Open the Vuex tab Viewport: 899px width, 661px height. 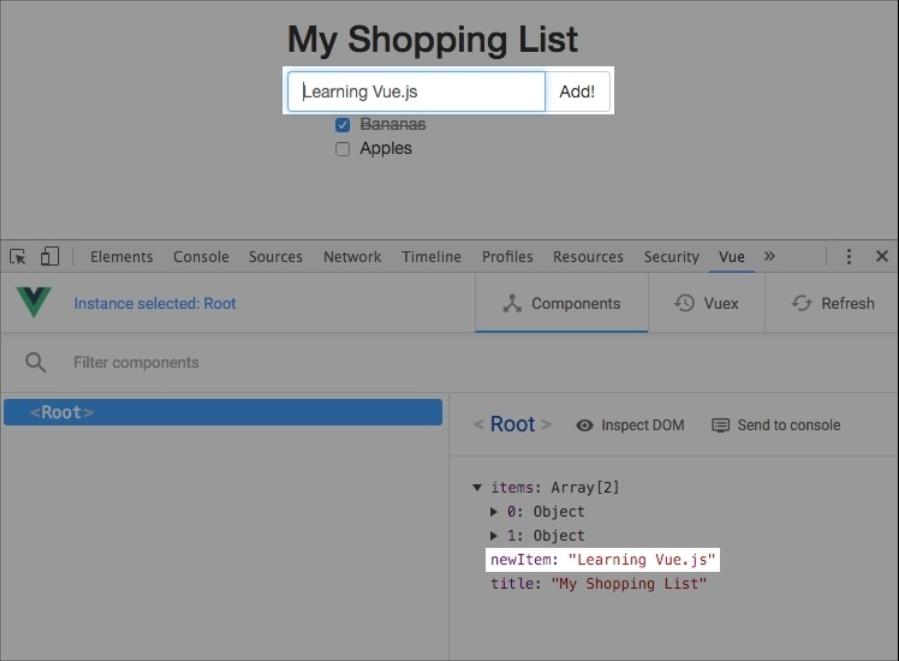pyautogui.click(x=706, y=303)
